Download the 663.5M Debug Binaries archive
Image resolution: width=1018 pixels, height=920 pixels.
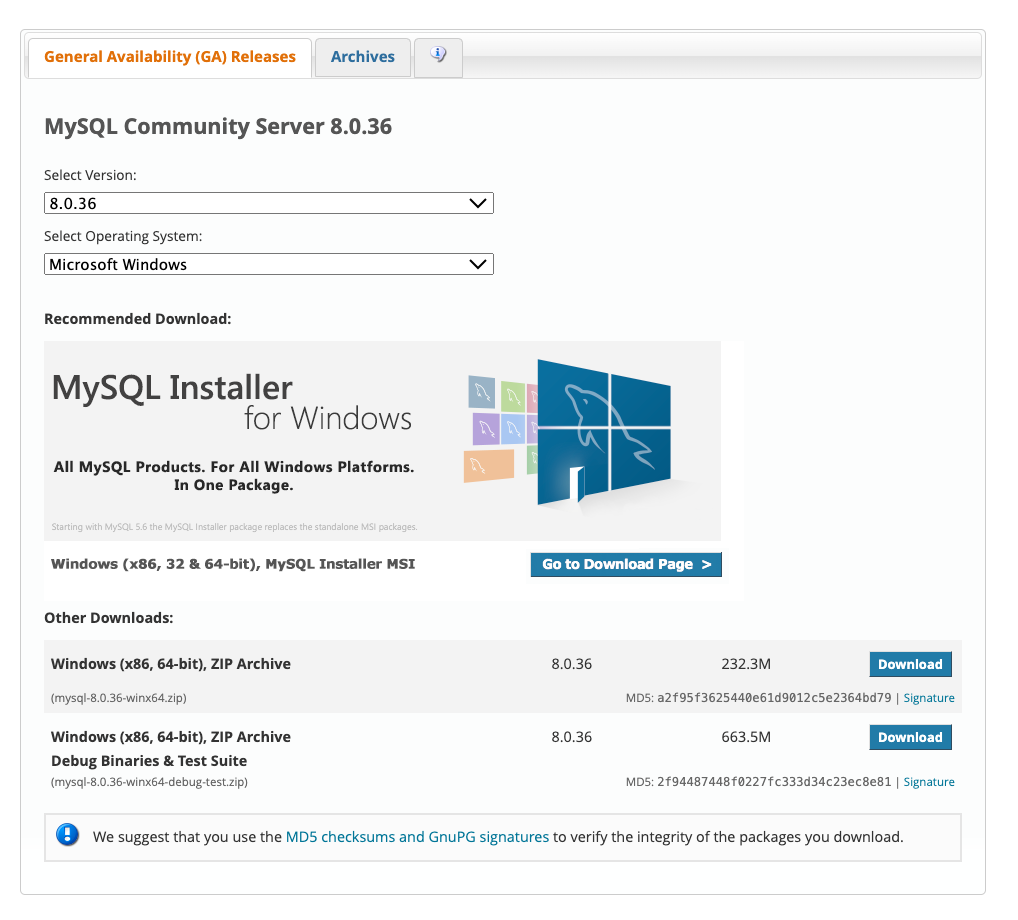(x=910, y=737)
